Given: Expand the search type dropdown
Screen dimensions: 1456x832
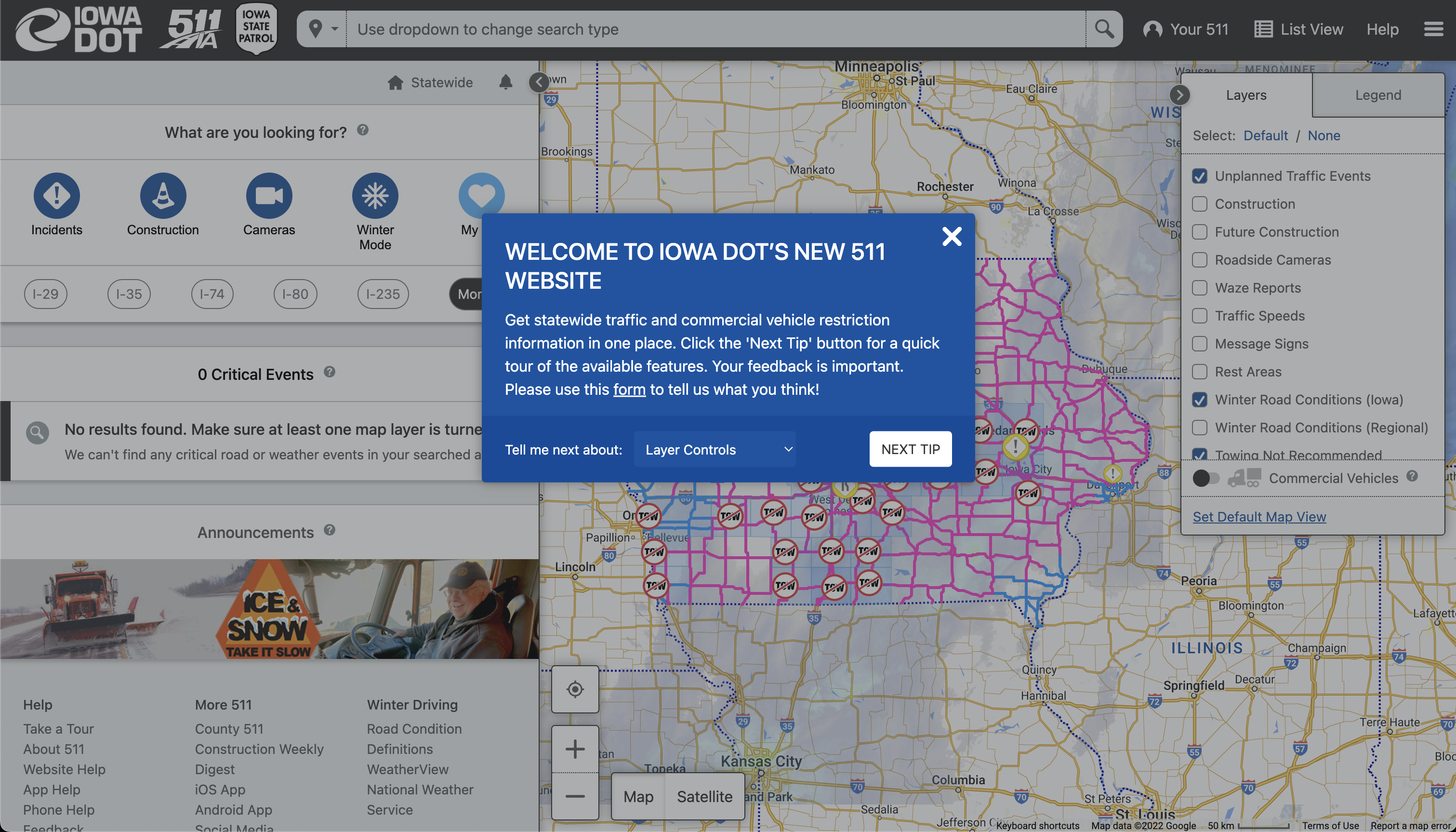Looking at the screenshot, I should tap(322, 29).
